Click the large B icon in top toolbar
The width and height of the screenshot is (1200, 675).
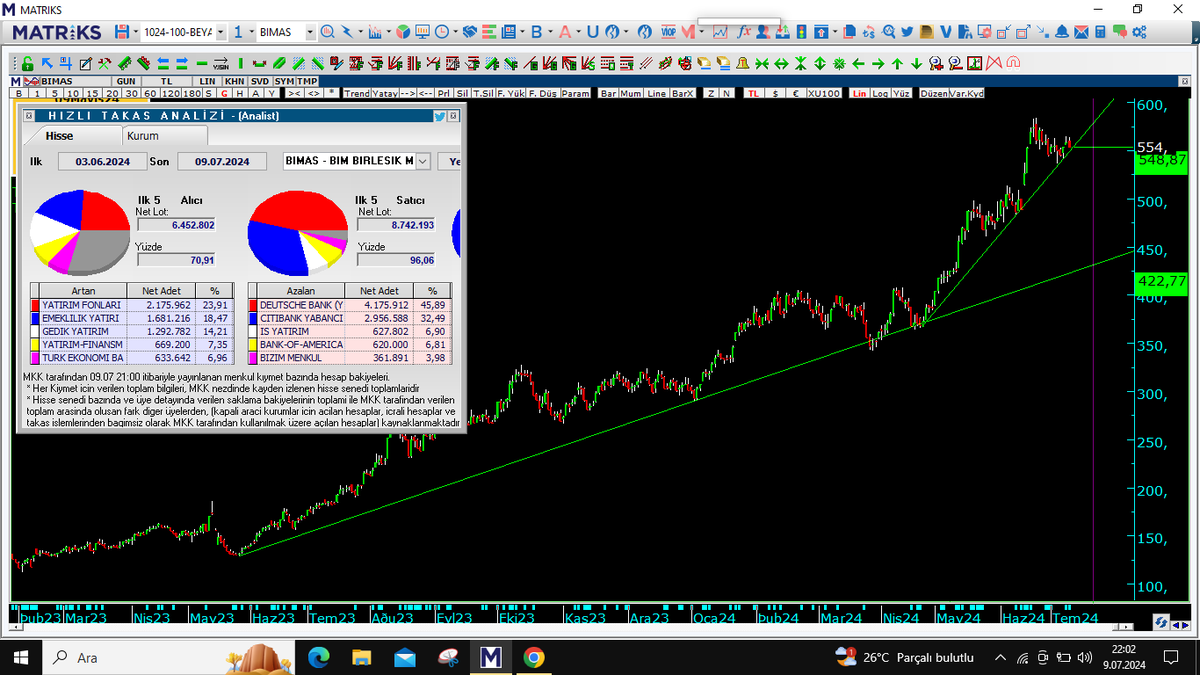tap(536, 32)
